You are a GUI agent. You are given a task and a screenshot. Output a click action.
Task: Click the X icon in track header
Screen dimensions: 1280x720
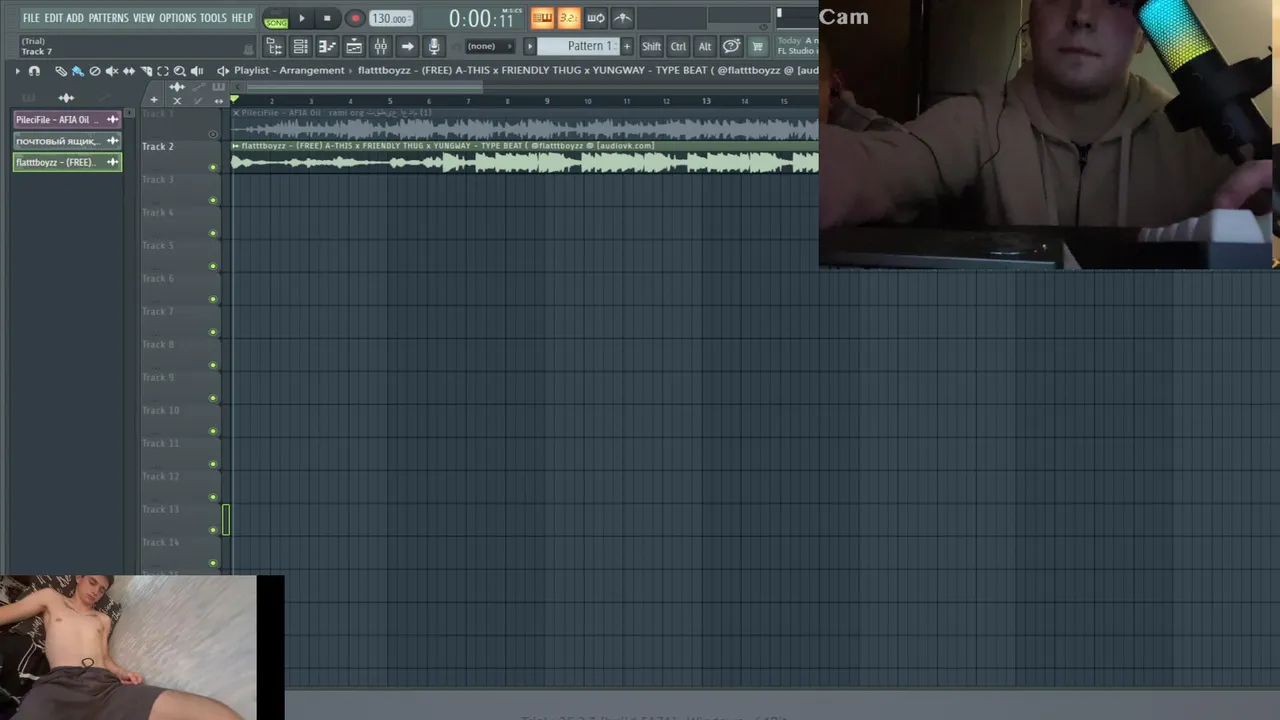click(177, 100)
